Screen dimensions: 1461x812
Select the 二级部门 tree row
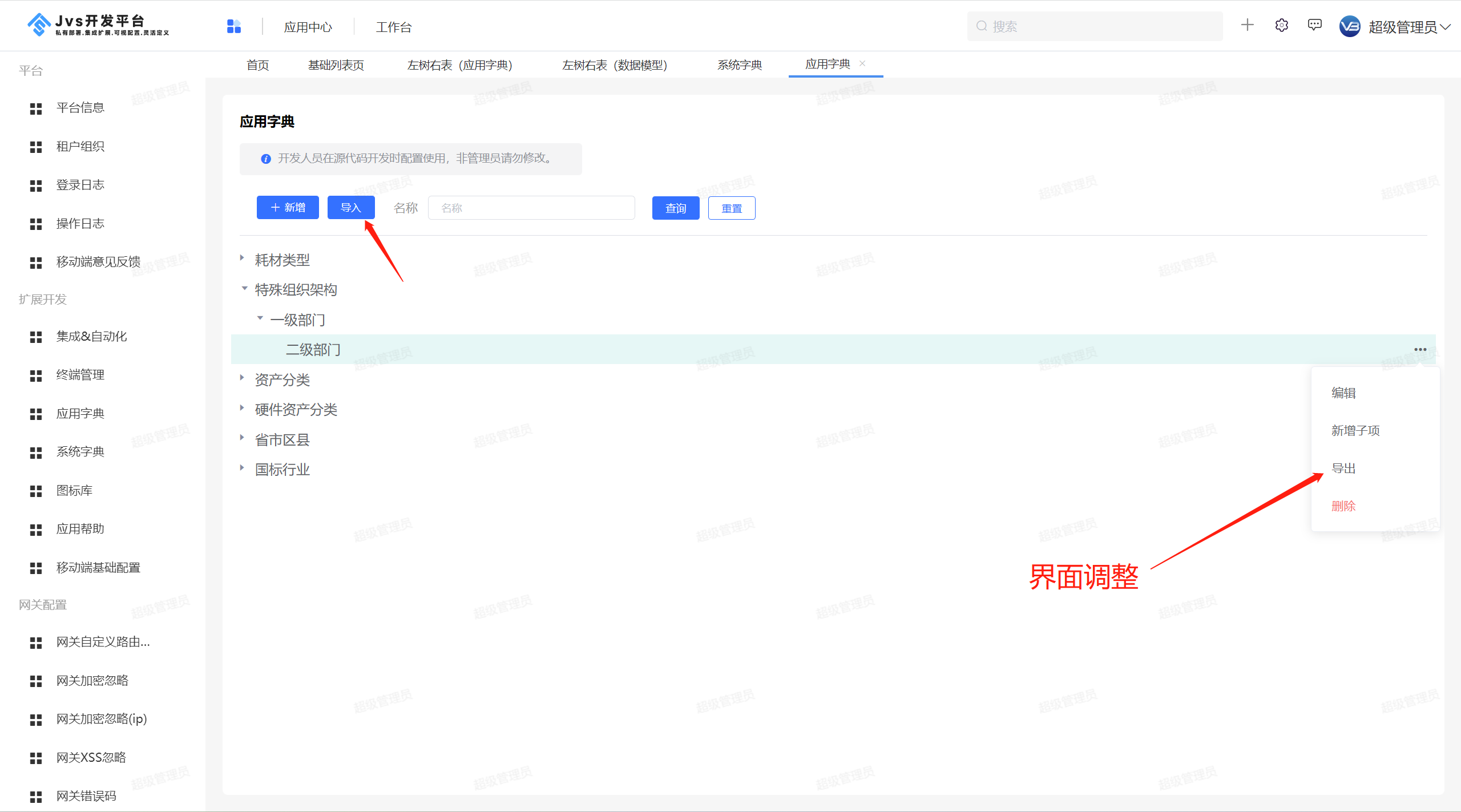pyautogui.click(x=833, y=349)
